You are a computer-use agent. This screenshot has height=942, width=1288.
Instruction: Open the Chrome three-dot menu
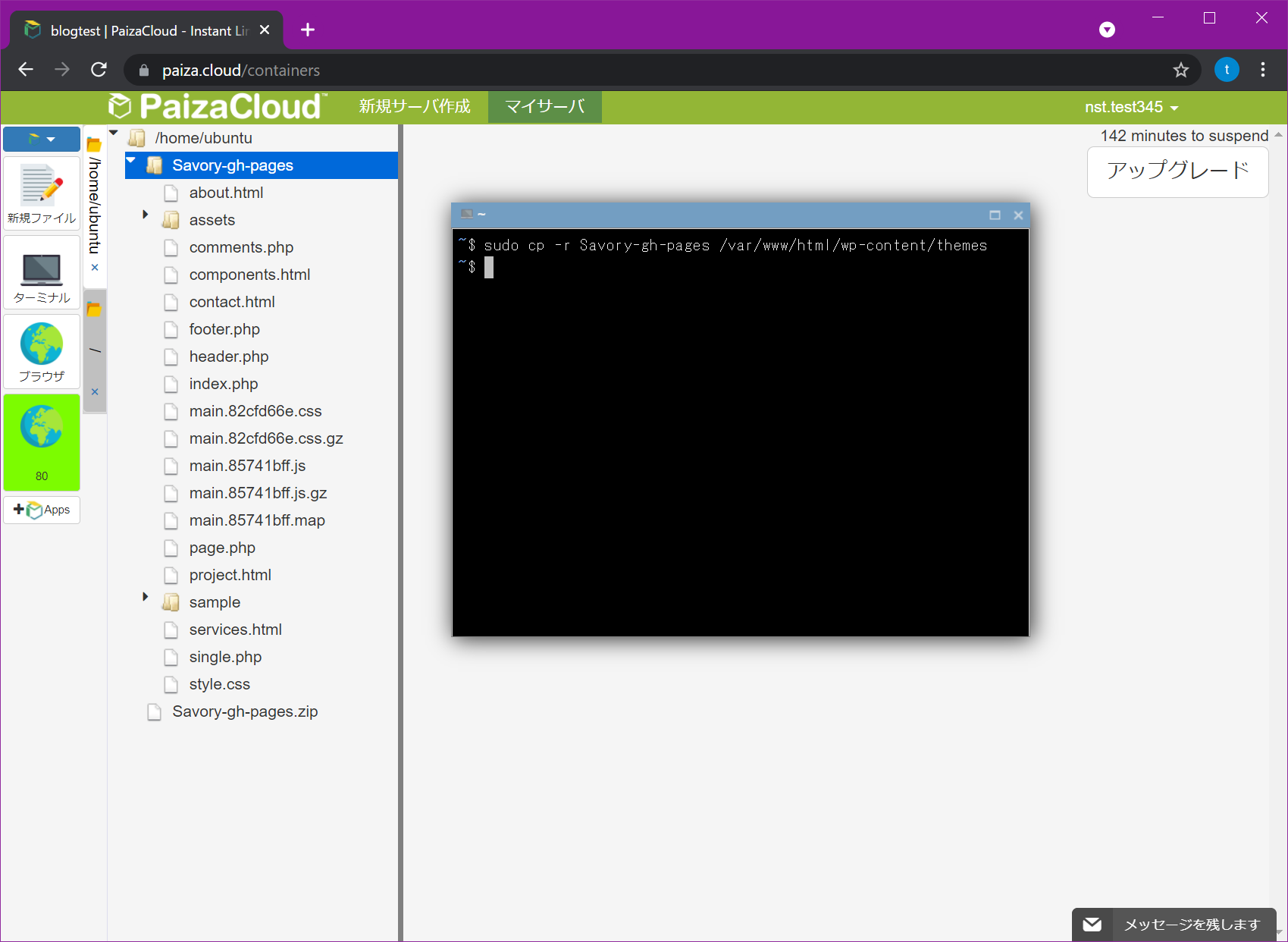pyautogui.click(x=1262, y=70)
